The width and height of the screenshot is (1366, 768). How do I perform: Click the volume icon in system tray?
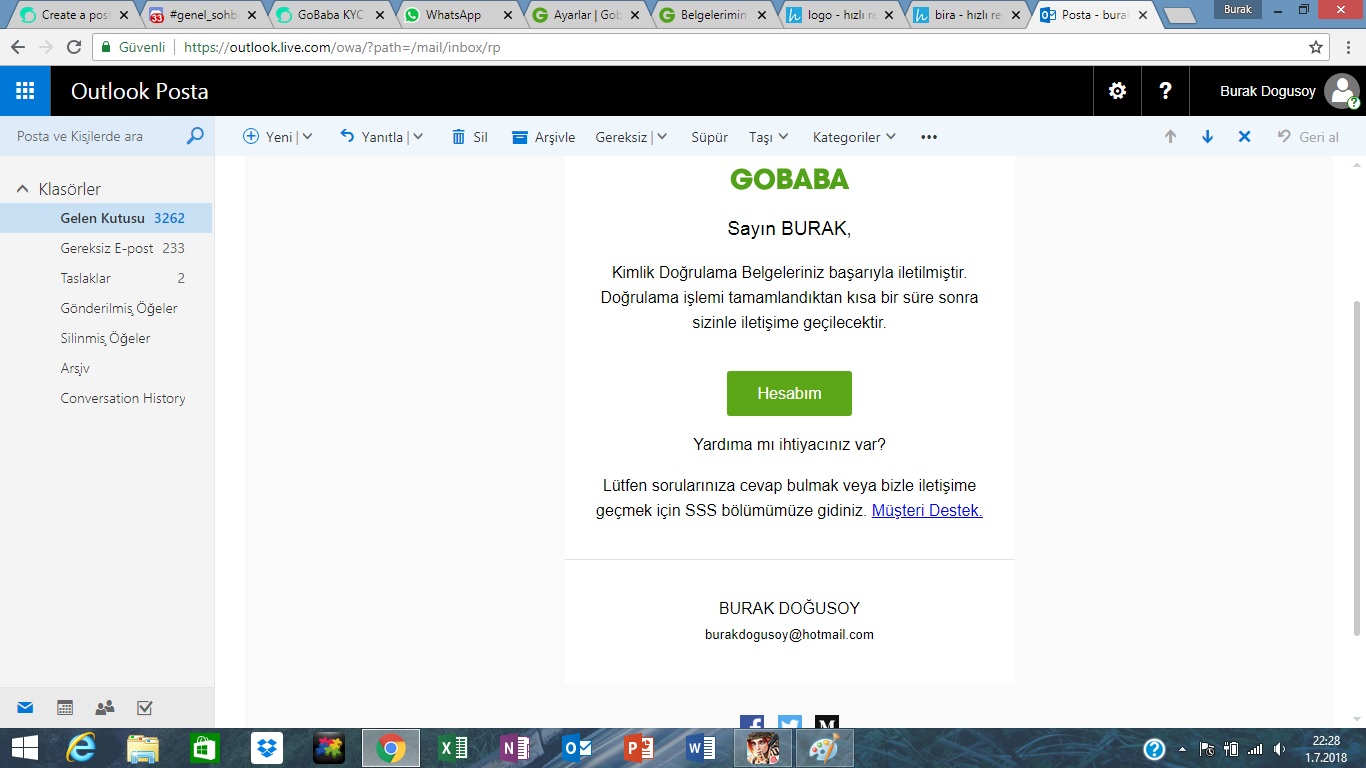[x=1280, y=748]
